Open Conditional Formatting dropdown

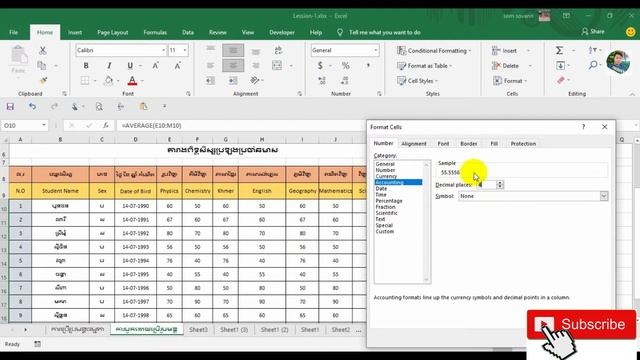[434, 51]
